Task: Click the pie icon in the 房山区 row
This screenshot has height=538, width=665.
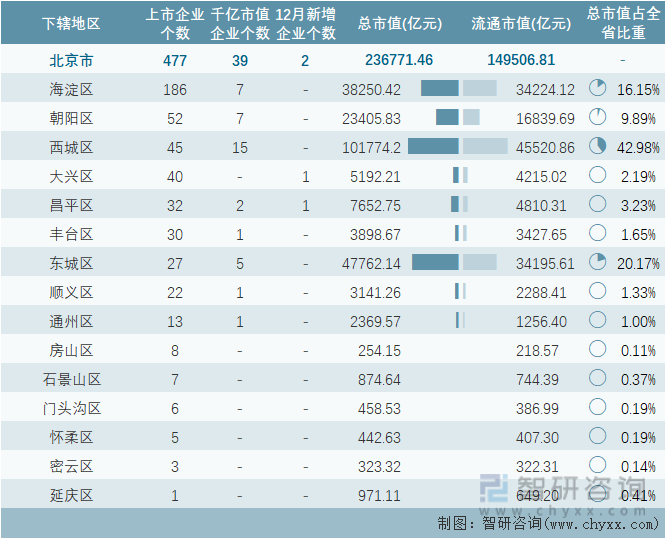Action: click(598, 349)
